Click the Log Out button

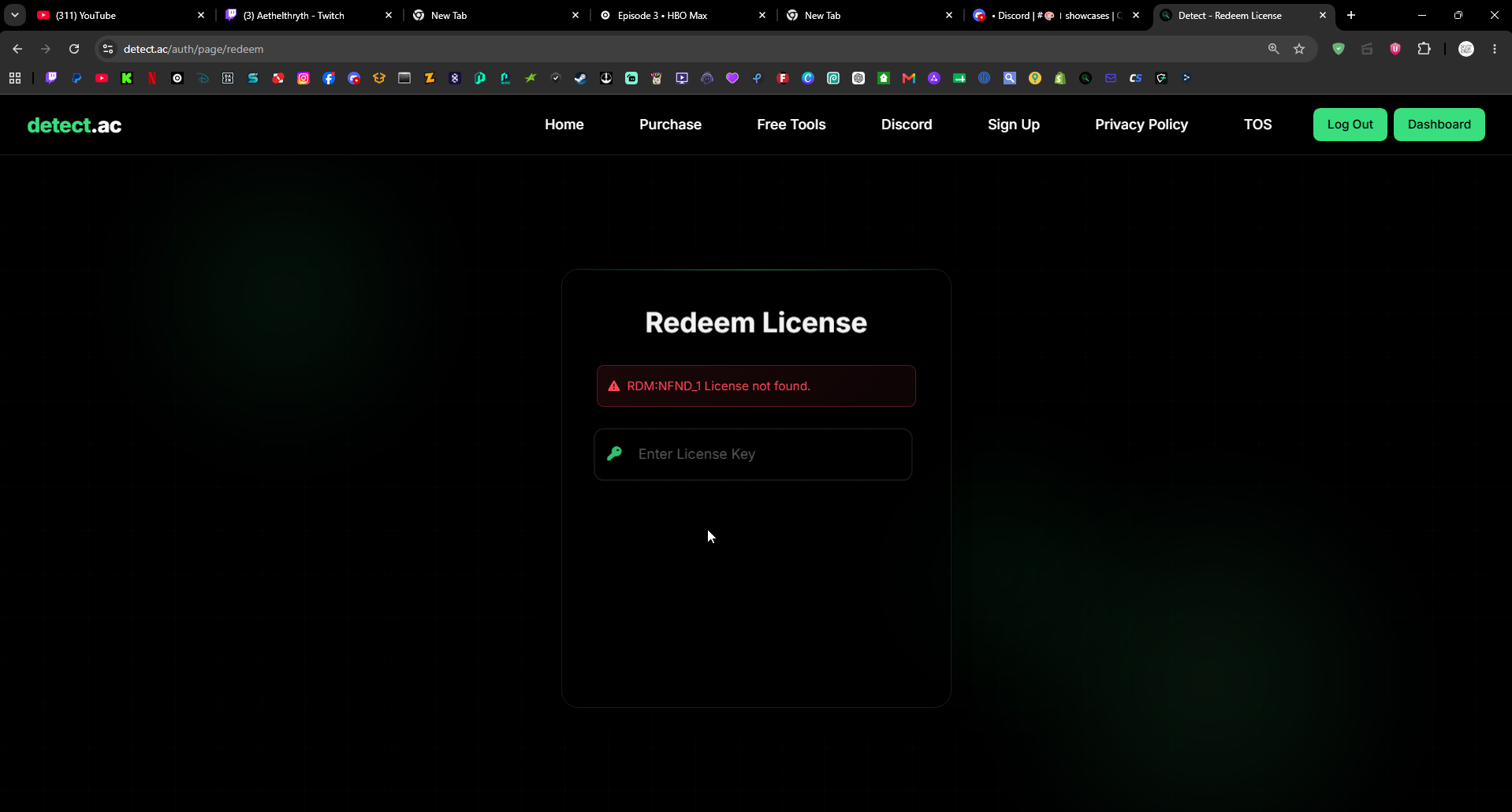[1350, 125]
